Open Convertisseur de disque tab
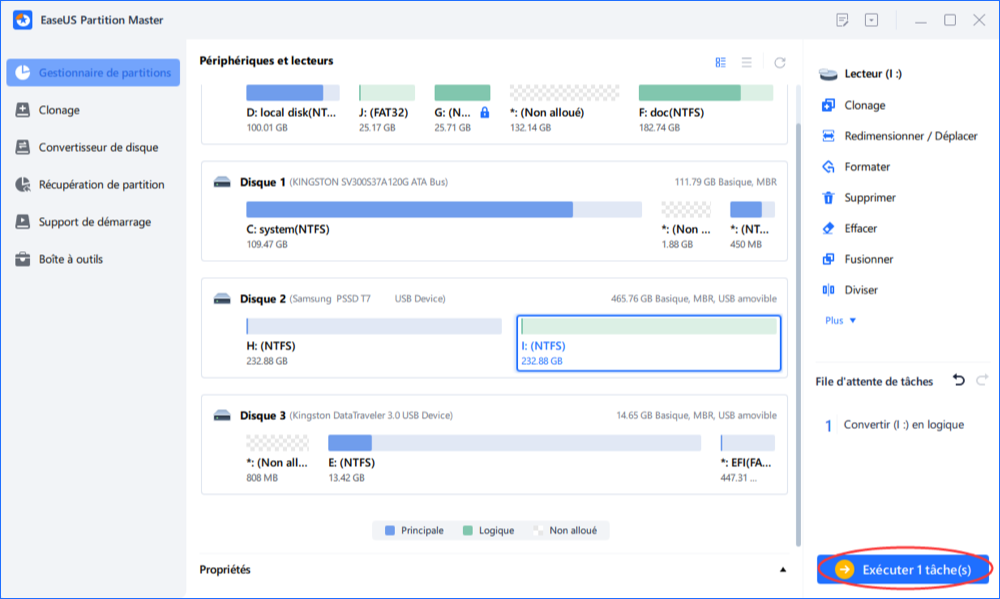This screenshot has height=599, width=1000. [x=98, y=147]
